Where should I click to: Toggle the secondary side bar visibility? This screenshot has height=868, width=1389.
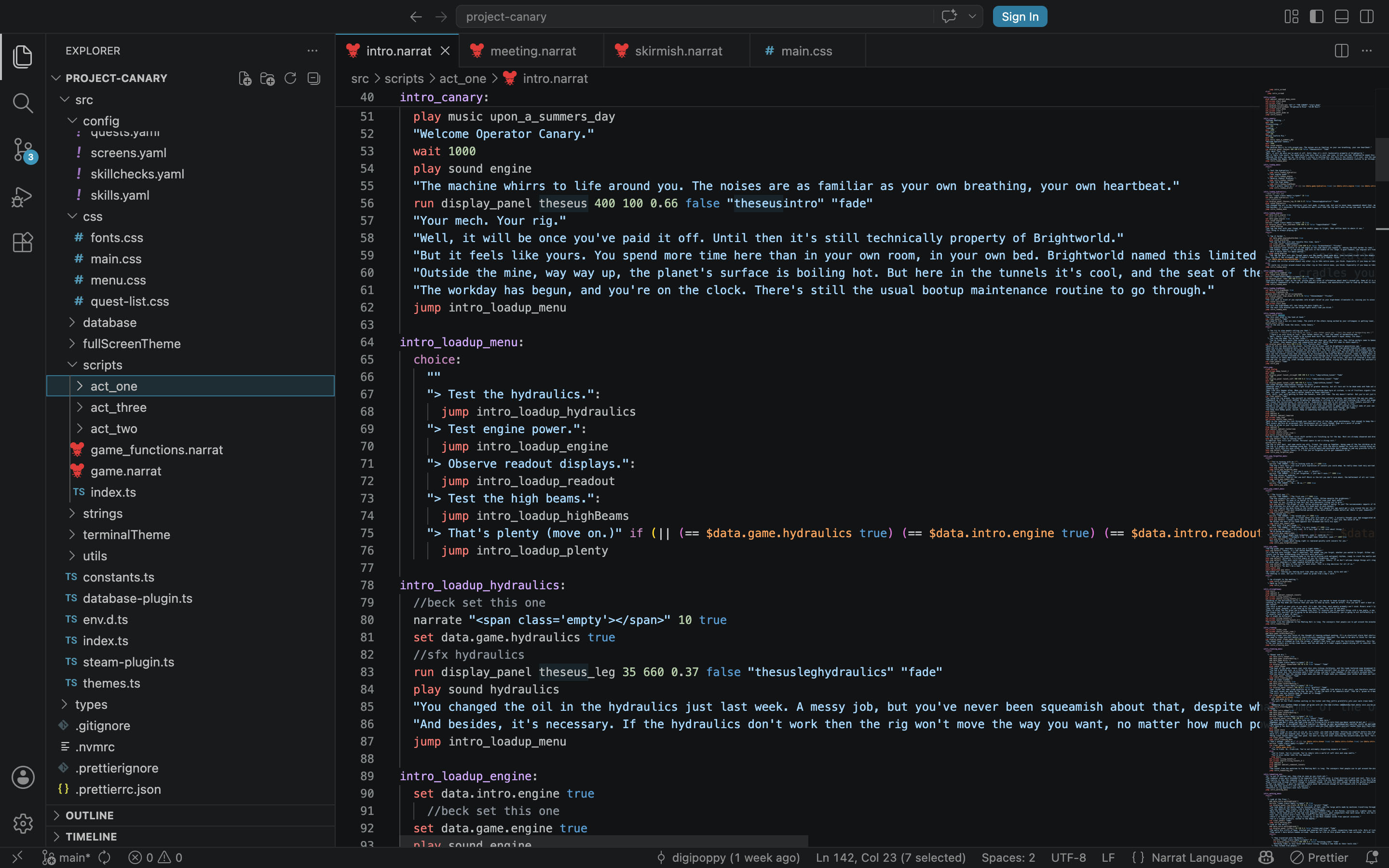pos(1367,17)
